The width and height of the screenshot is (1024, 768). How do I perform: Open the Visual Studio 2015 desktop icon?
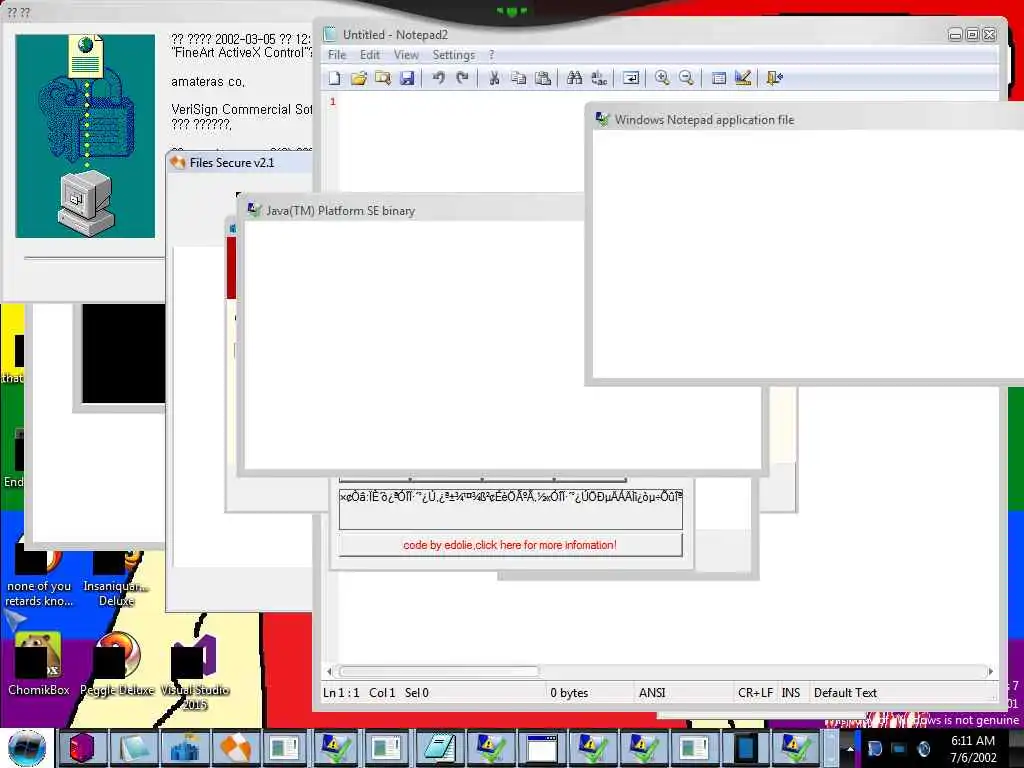pyautogui.click(x=195, y=673)
